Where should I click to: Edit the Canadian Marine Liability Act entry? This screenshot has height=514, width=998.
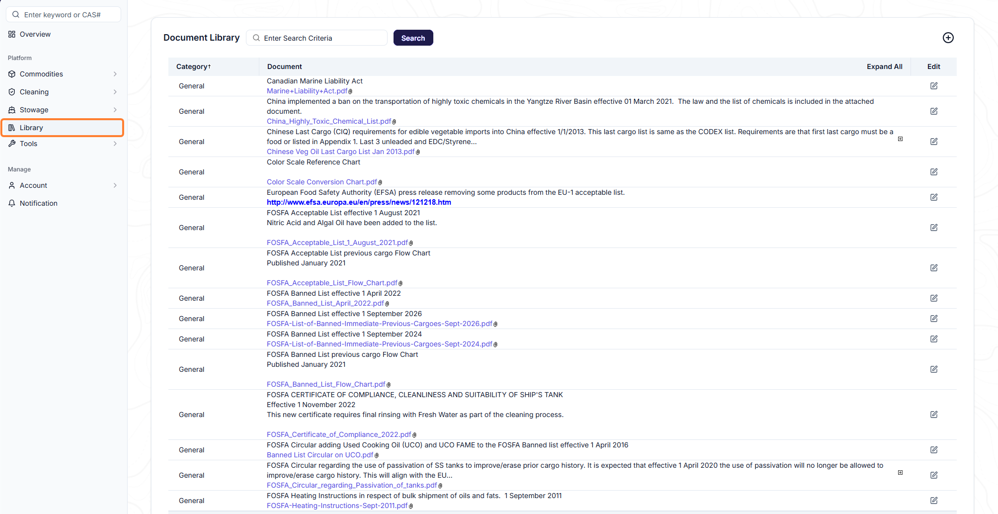pyautogui.click(x=934, y=86)
